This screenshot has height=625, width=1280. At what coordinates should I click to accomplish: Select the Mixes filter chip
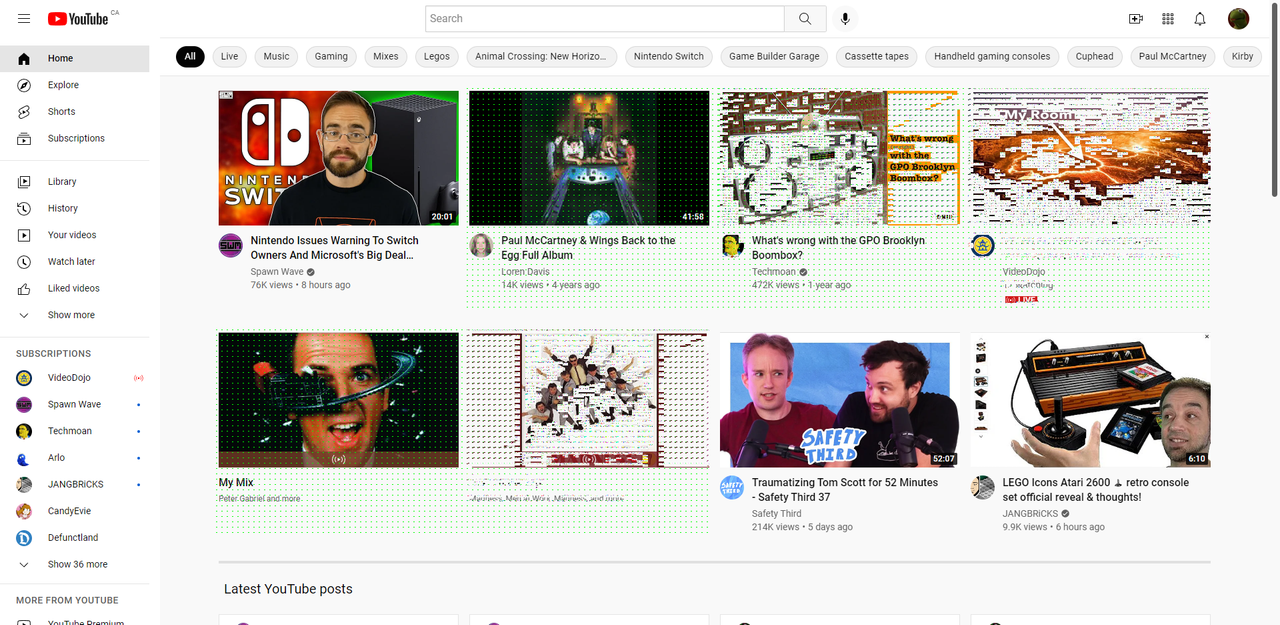[386, 56]
